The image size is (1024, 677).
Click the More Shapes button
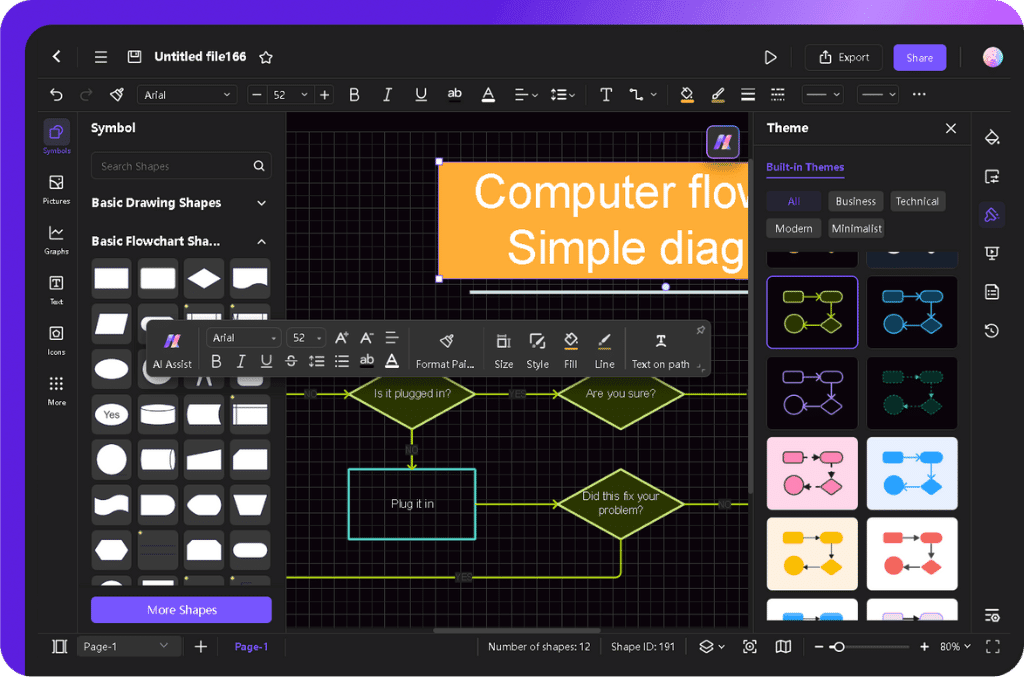coord(181,610)
